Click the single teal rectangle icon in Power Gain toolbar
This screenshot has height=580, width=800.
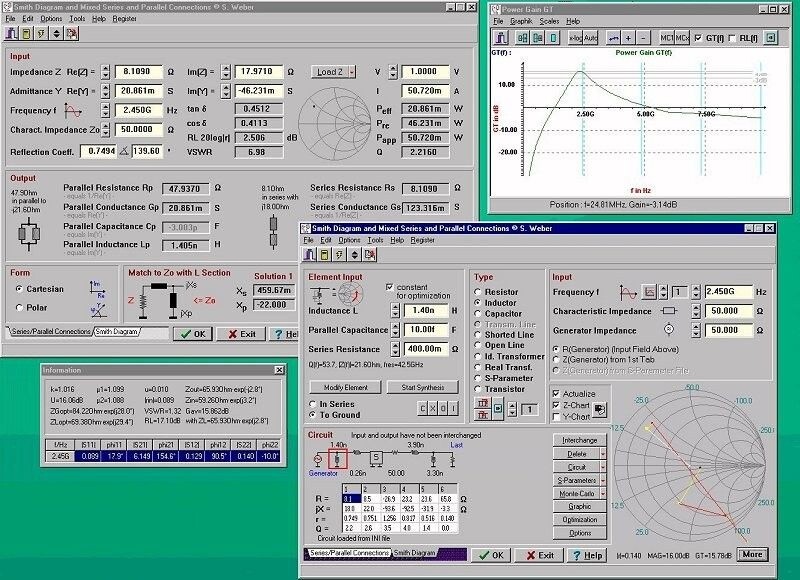[x=553, y=38]
